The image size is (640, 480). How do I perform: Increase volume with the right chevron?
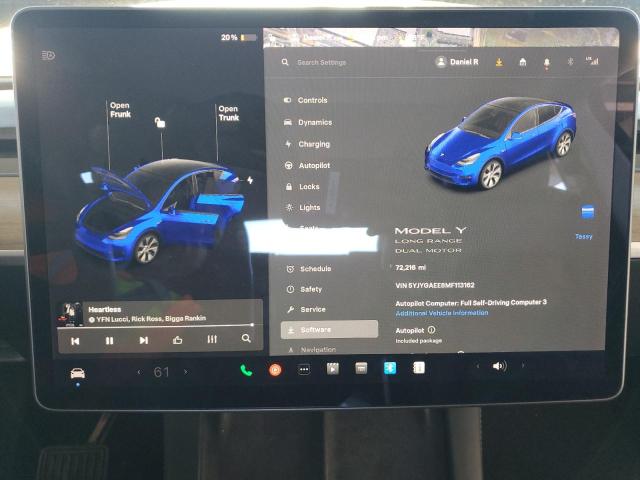click(522, 366)
